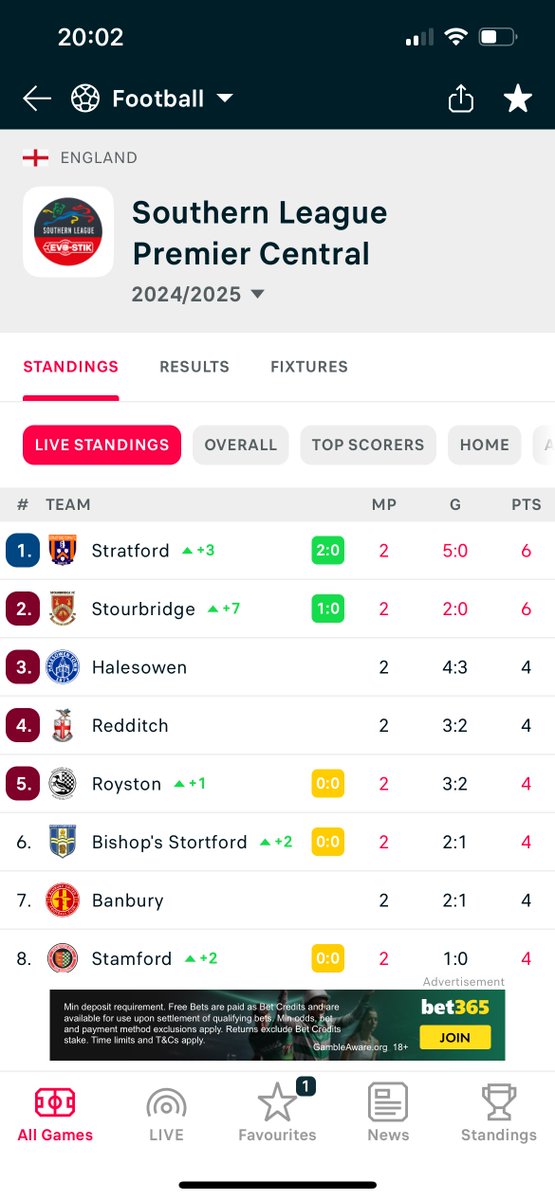Open the share icon in header
The height and width of the screenshot is (1200, 555).
[460, 98]
